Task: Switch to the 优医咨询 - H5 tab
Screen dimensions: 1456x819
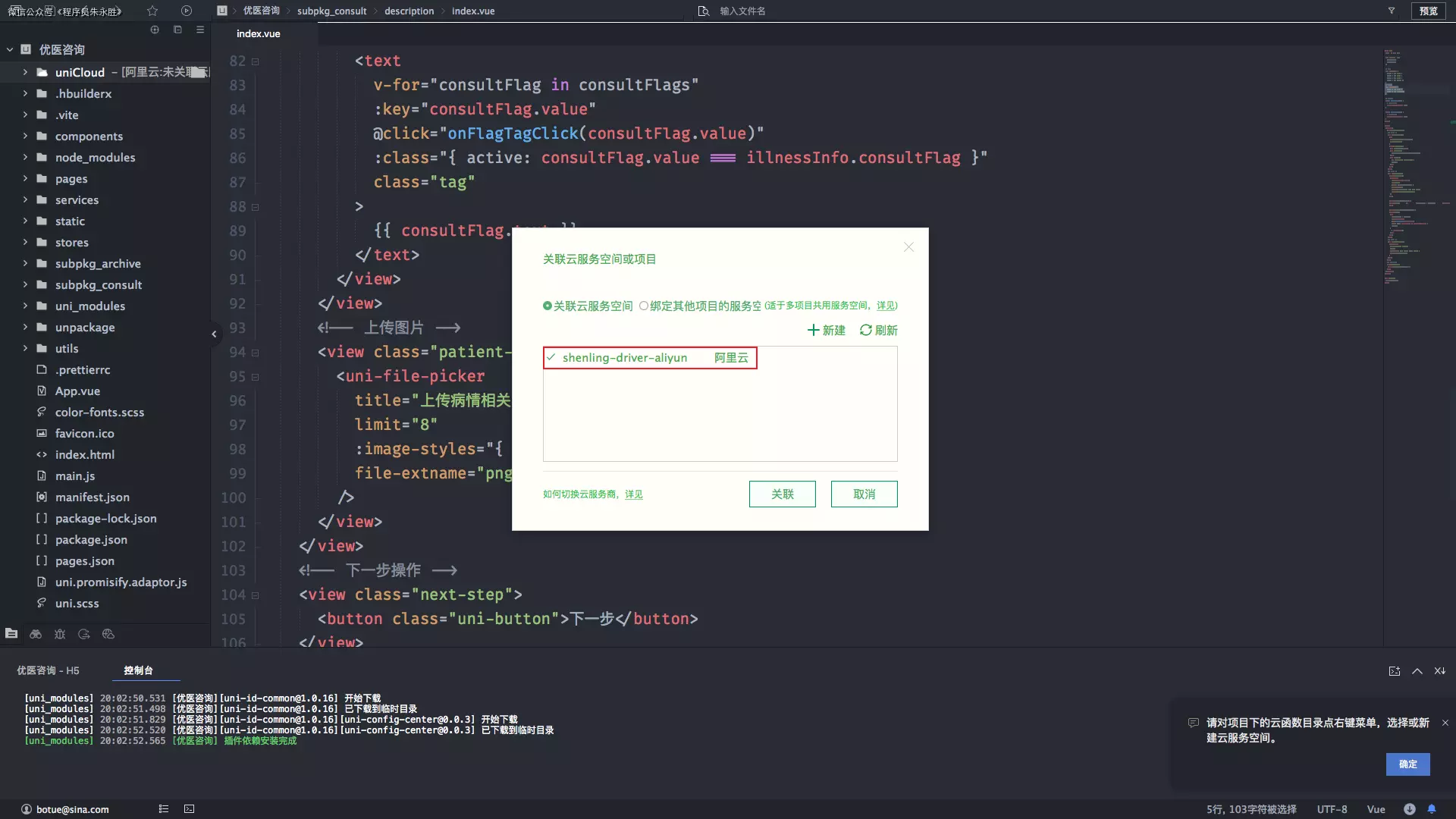Action: tap(48, 670)
